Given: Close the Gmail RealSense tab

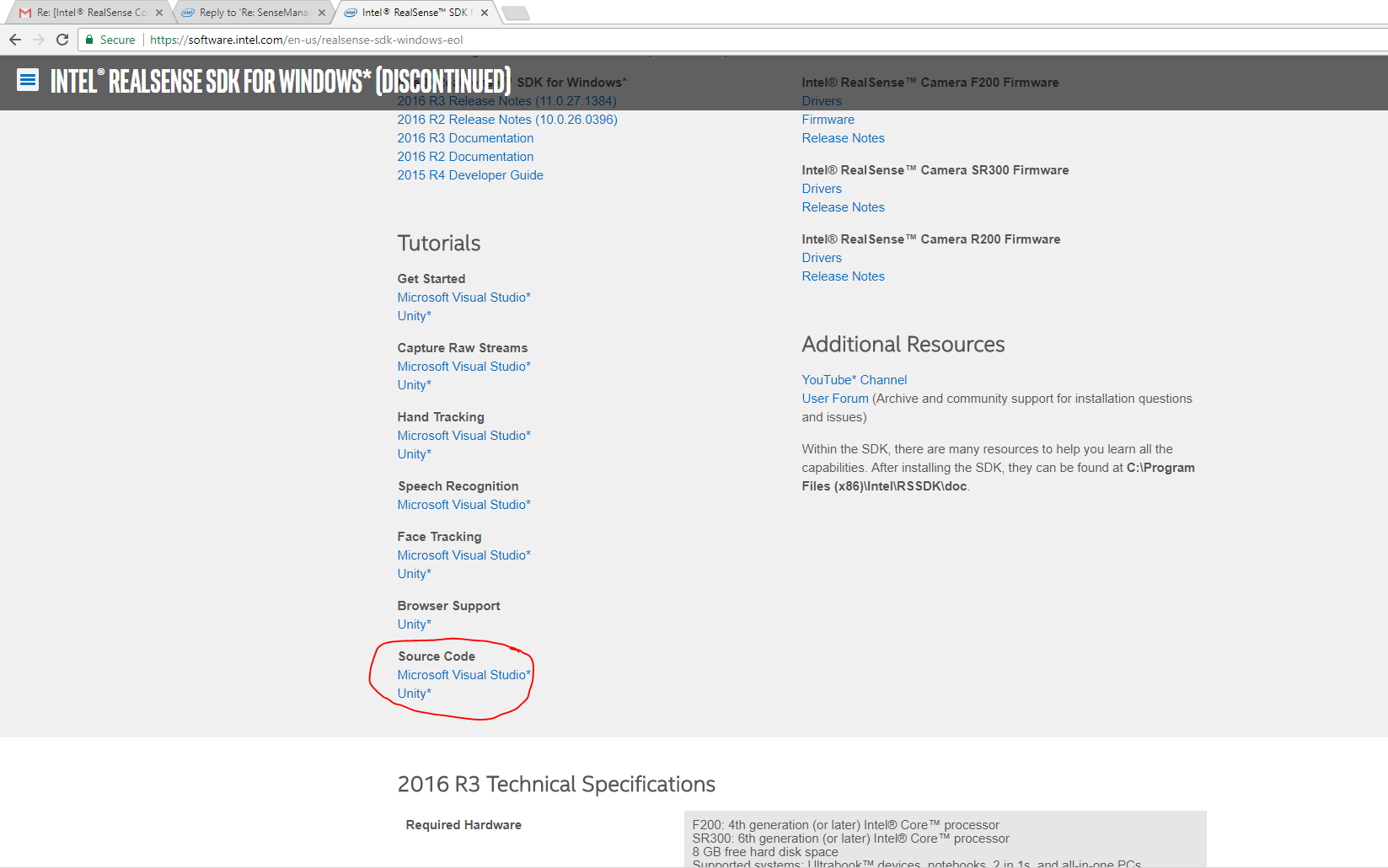Looking at the screenshot, I should pos(159,13).
